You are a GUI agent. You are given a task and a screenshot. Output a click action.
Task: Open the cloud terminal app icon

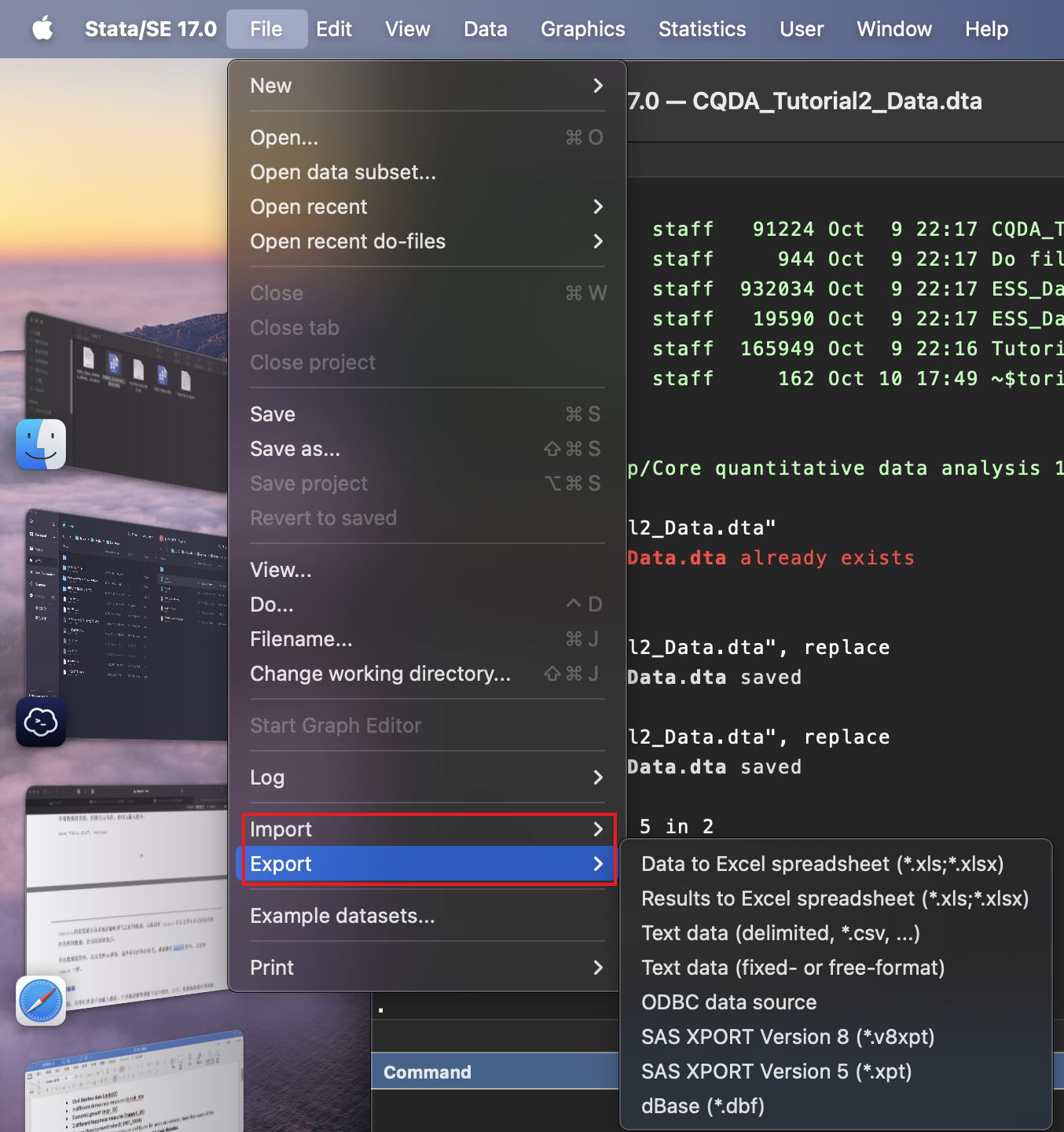tap(41, 722)
